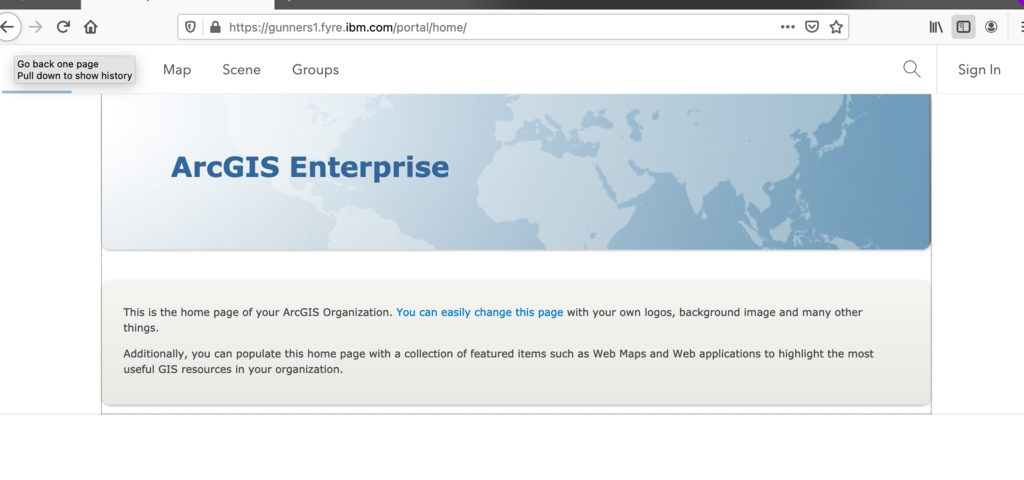1024x480 pixels.
Task: Click Sign In link
Action: 979,70
